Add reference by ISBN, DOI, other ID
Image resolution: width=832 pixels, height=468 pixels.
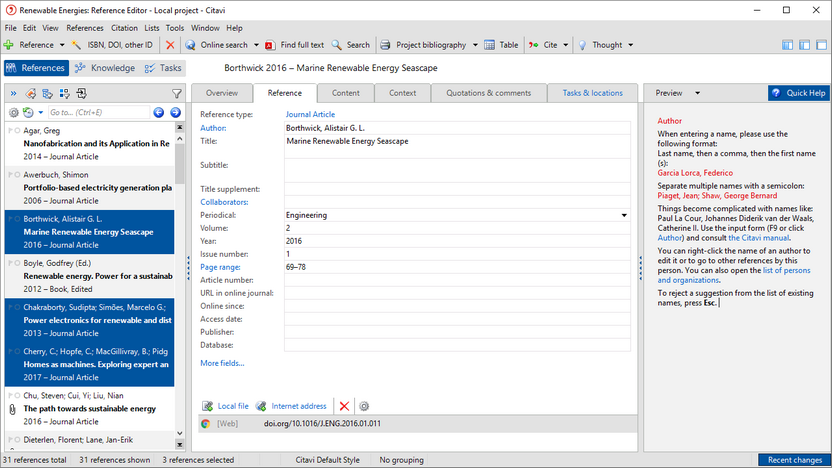(112, 45)
